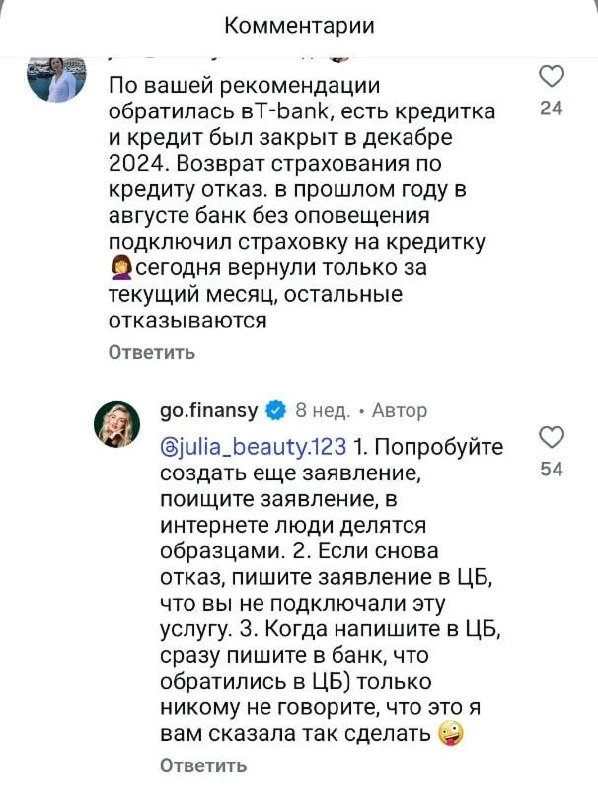Select go.finansy's reply text about ЦБ

(x=332, y=590)
